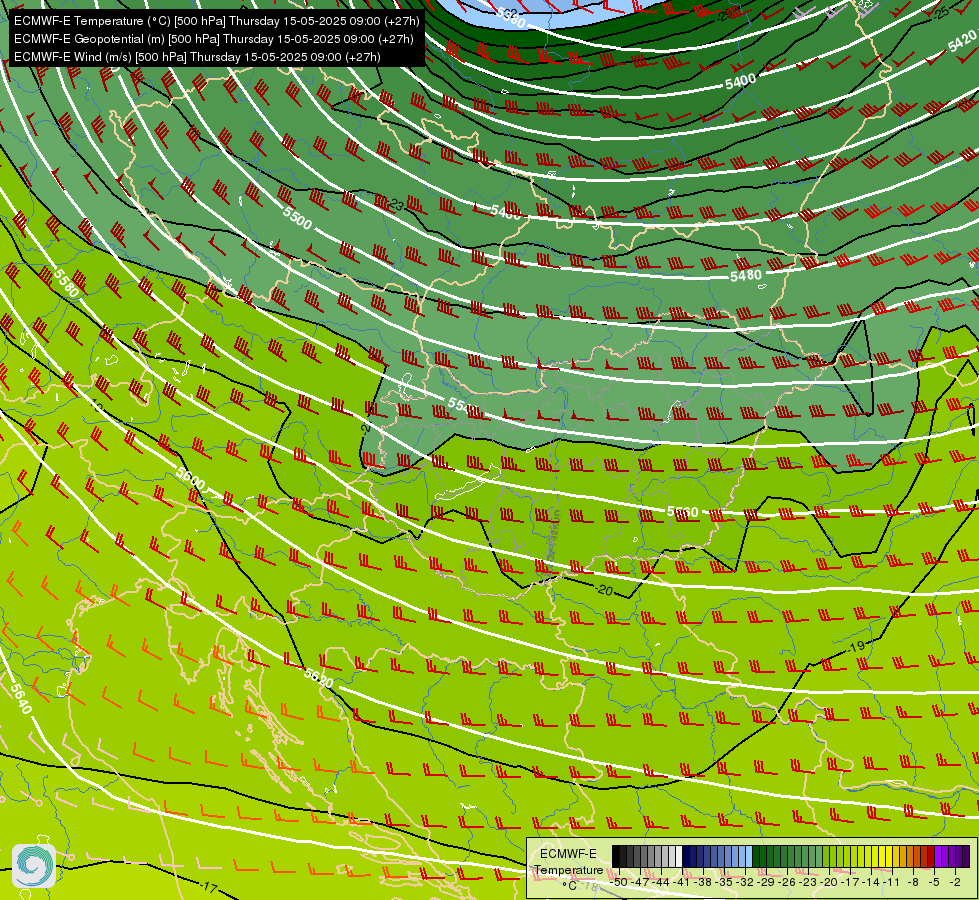
Task: Click the 5420 geopotential contour label
Action: pos(962,42)
